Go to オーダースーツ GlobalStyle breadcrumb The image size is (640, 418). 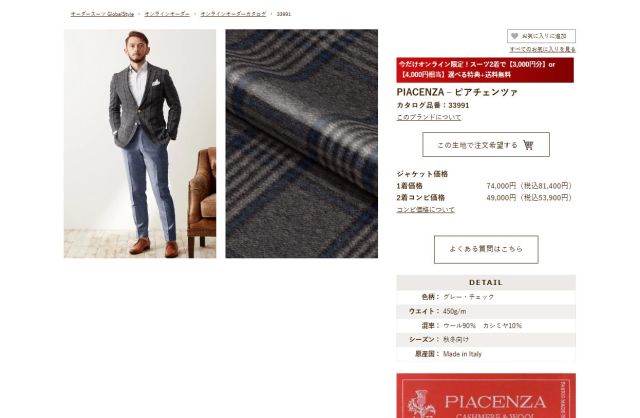pyautogui.click(x=102, y=14)
